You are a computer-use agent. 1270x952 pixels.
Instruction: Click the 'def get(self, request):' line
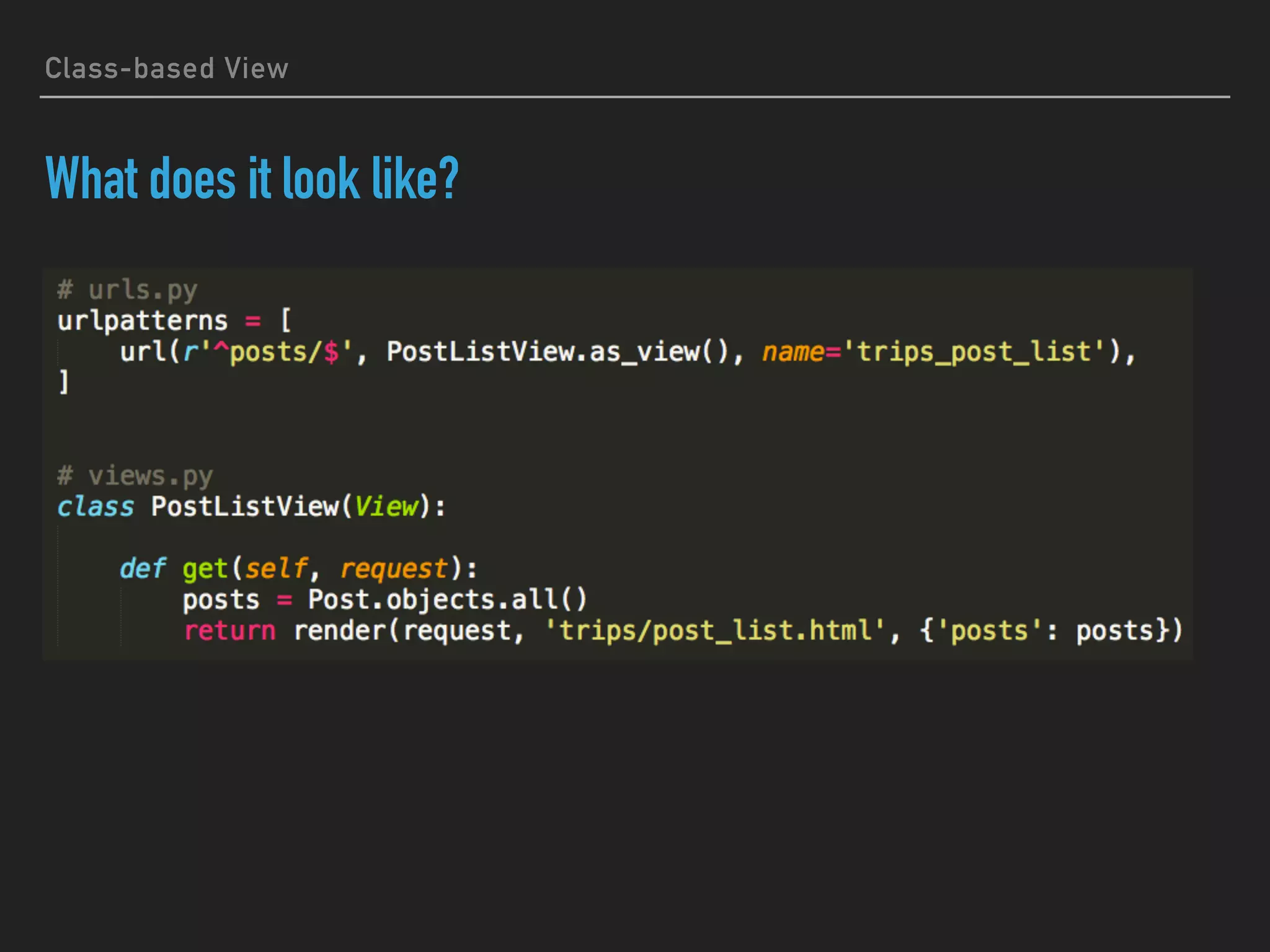pos(298,569)
